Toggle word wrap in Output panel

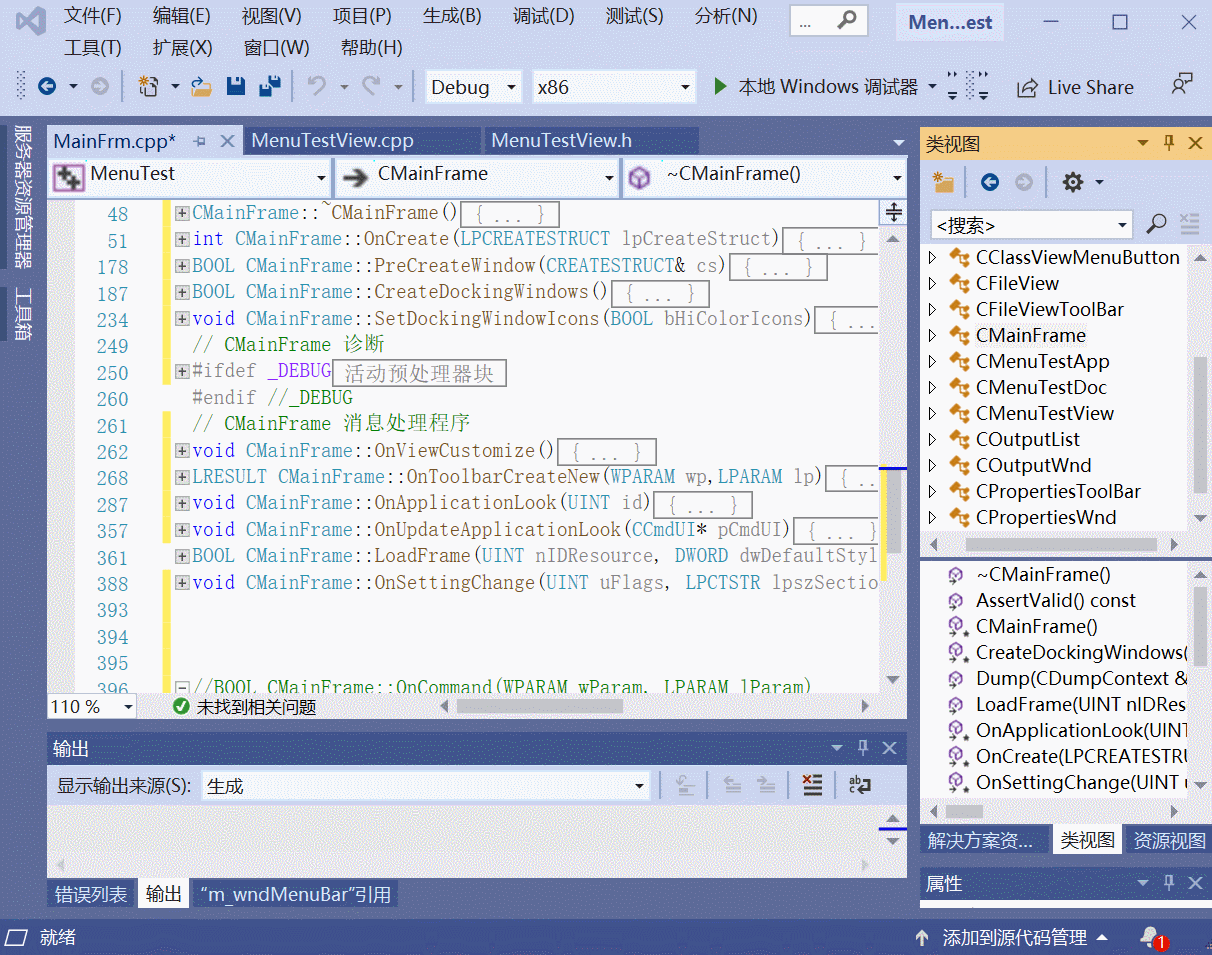[860, 786]
